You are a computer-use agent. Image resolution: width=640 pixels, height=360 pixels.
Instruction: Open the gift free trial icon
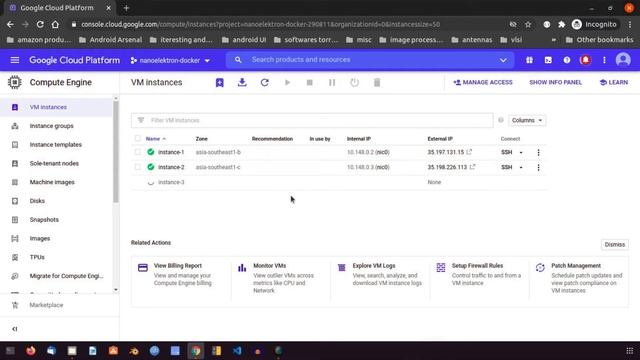529,60
